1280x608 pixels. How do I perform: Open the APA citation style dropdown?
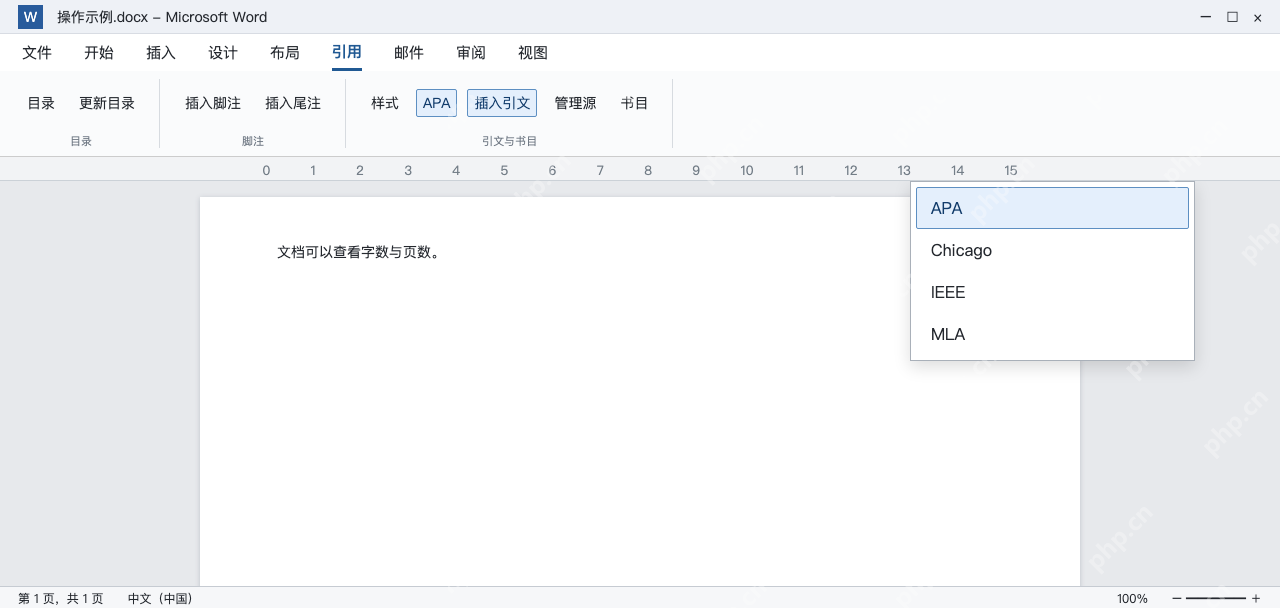(x=437, y=103)
